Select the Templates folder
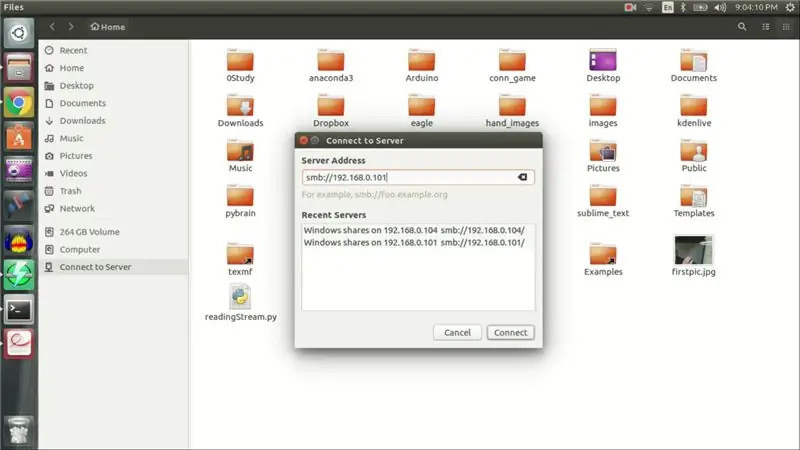 694,201
